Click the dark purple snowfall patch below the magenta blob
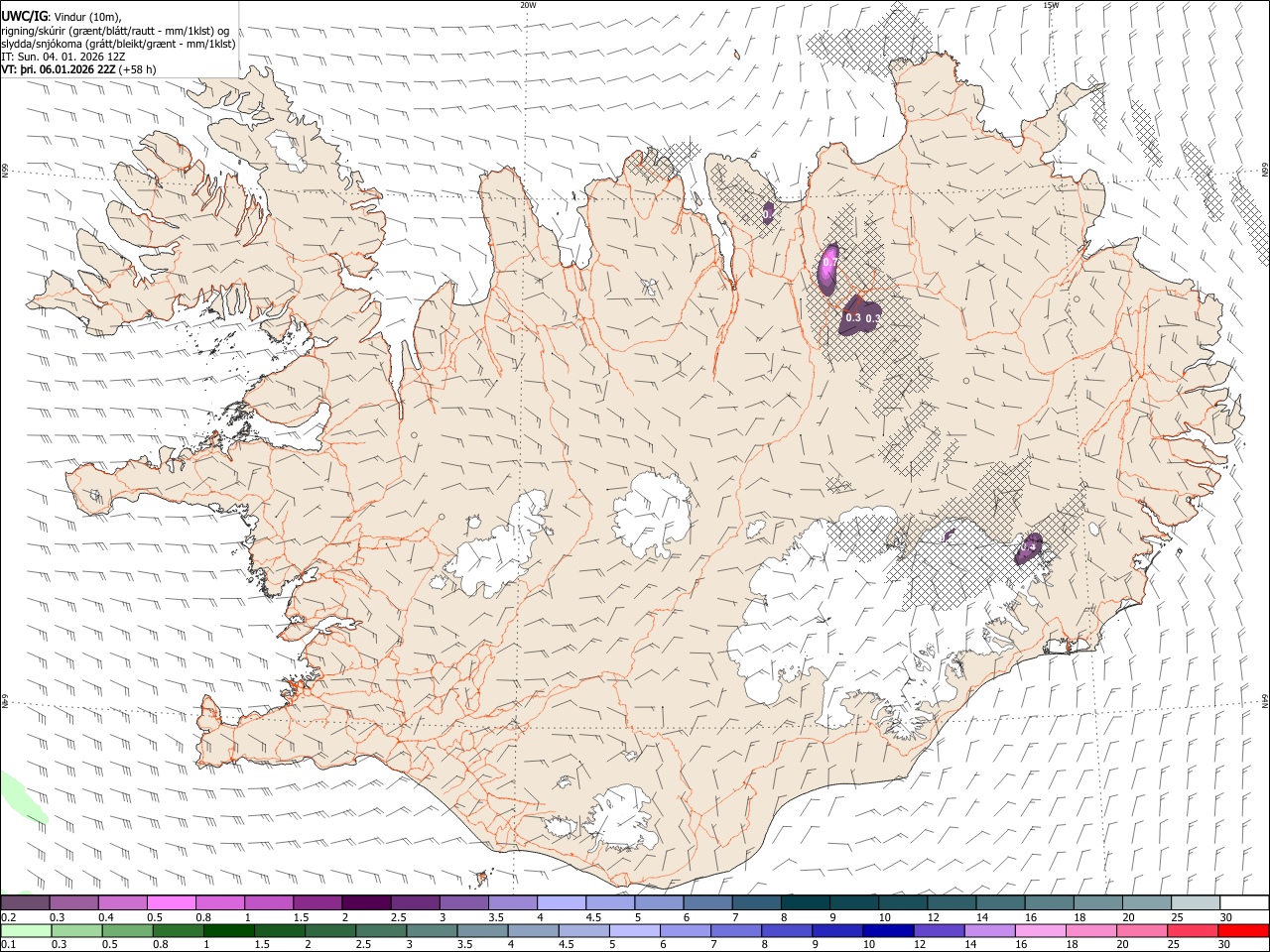Image resolution: width=1270 pixels, height=952 pixels. click(x=859, y=316)
